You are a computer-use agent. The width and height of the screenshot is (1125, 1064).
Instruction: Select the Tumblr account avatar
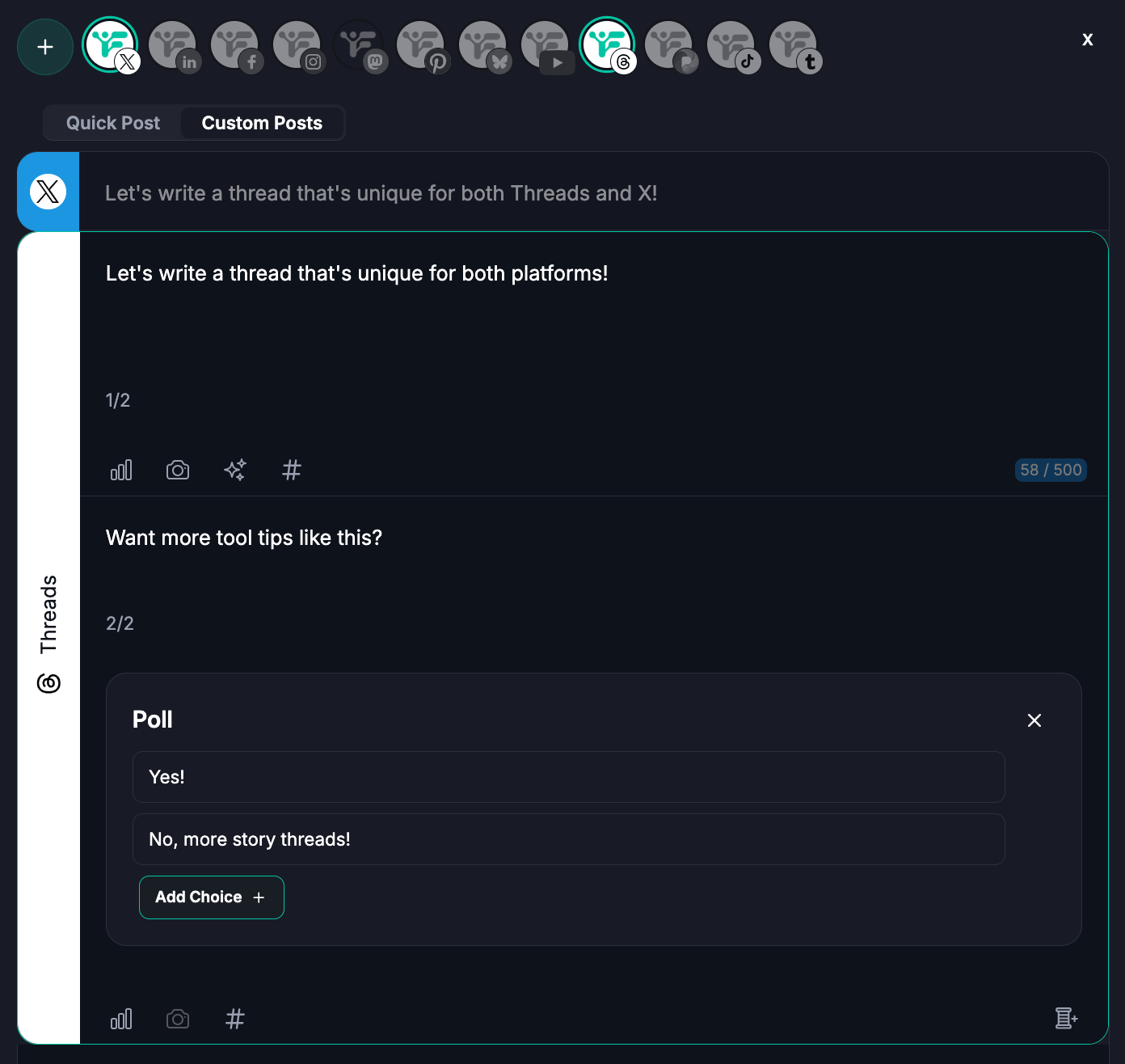click(x=793, y=44)
